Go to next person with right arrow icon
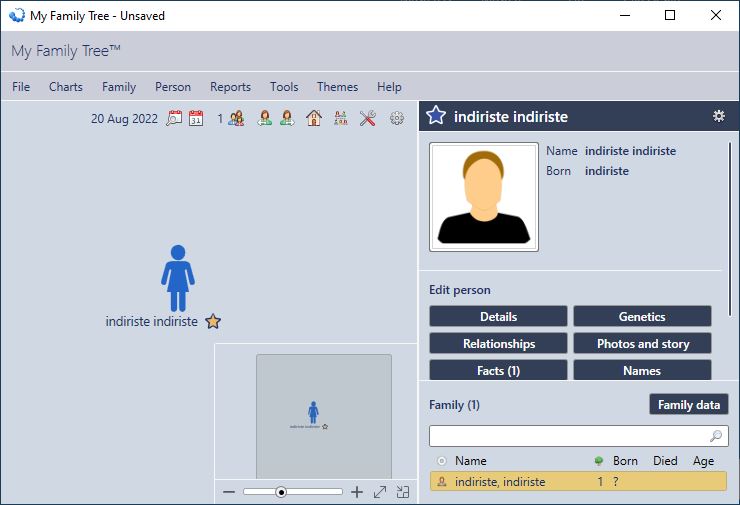This screenshot has width=740, height=505. click(x=287, y=118)
